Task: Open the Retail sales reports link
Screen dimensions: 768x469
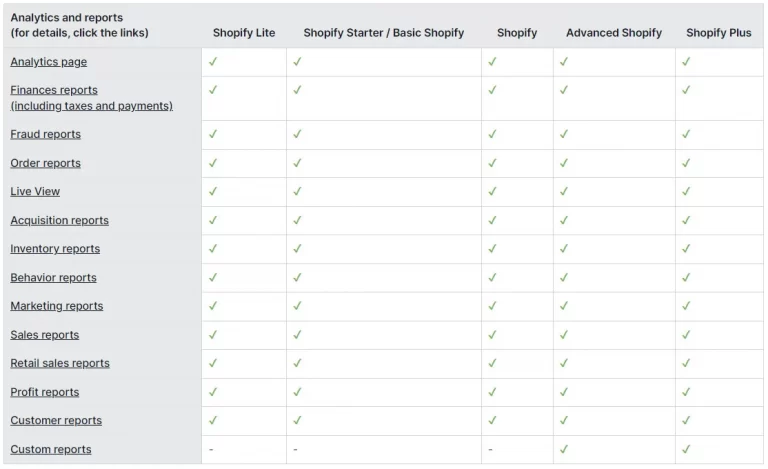Action: click(x=60, y=363)
